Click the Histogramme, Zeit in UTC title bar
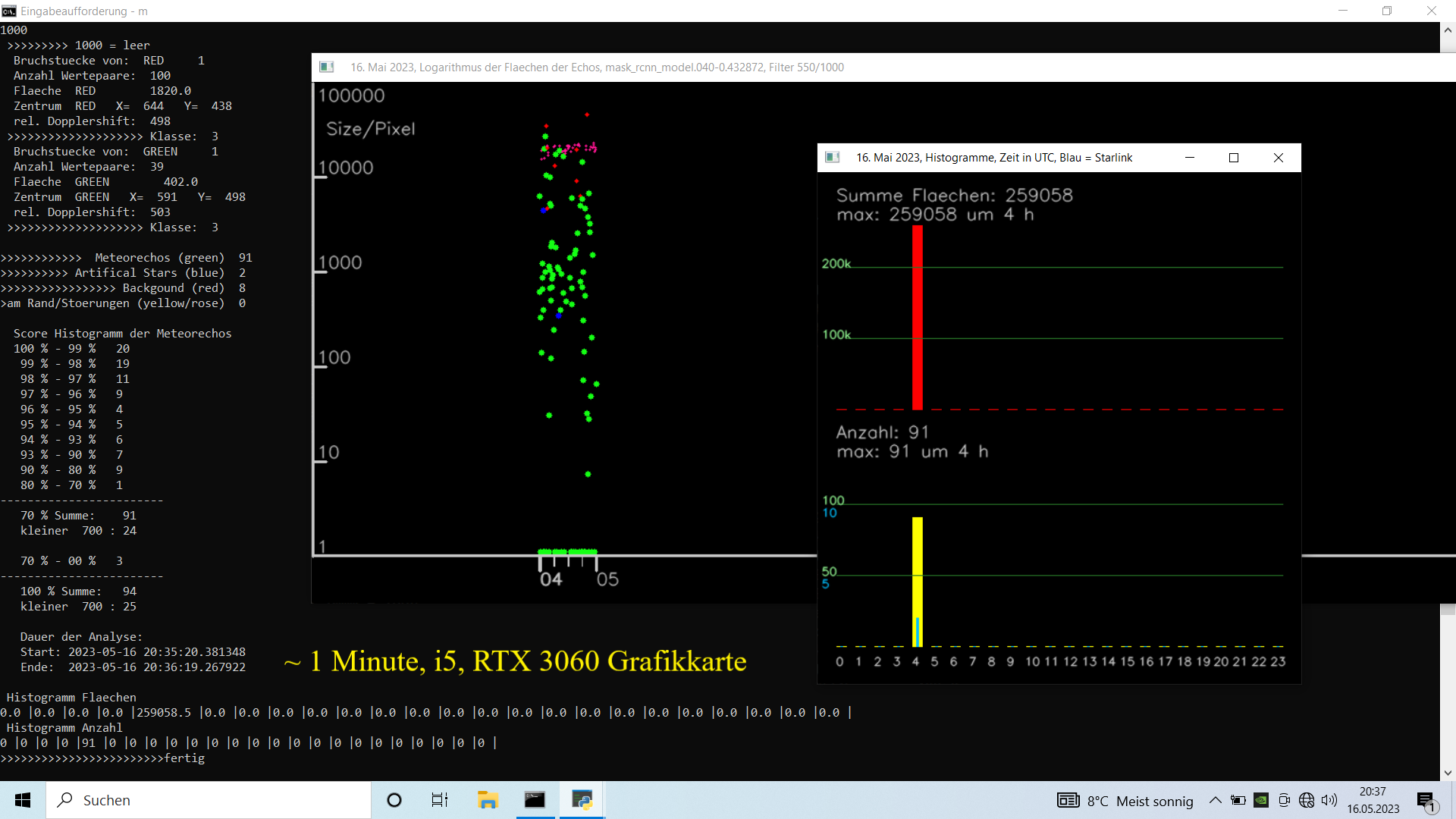The height and width of the screenshot is (819, 1456). [x=994, y=157]
